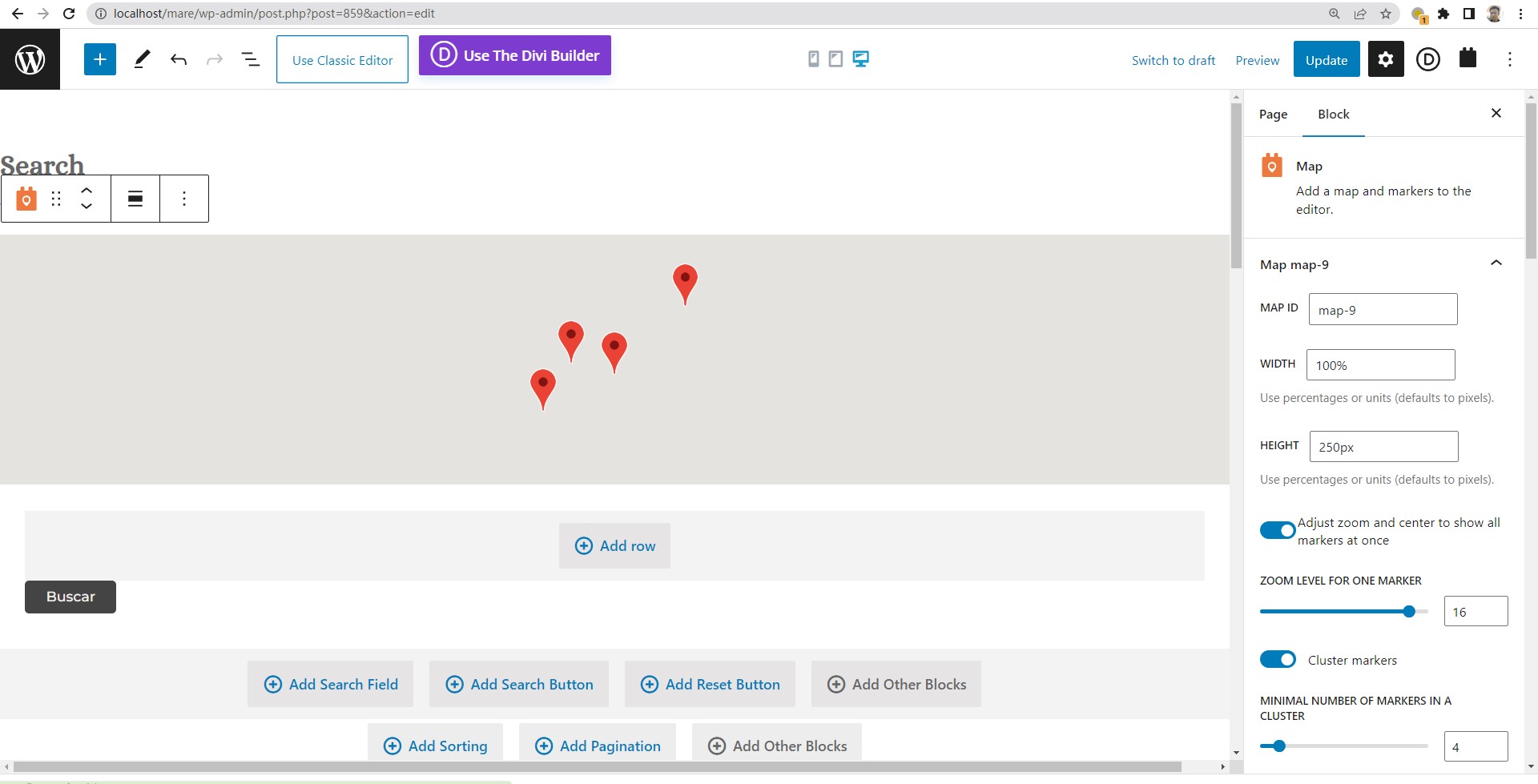The width and height of the screenshot is (1538, 784).
Task: Reload the browser page
Action: tap(69, 14)
